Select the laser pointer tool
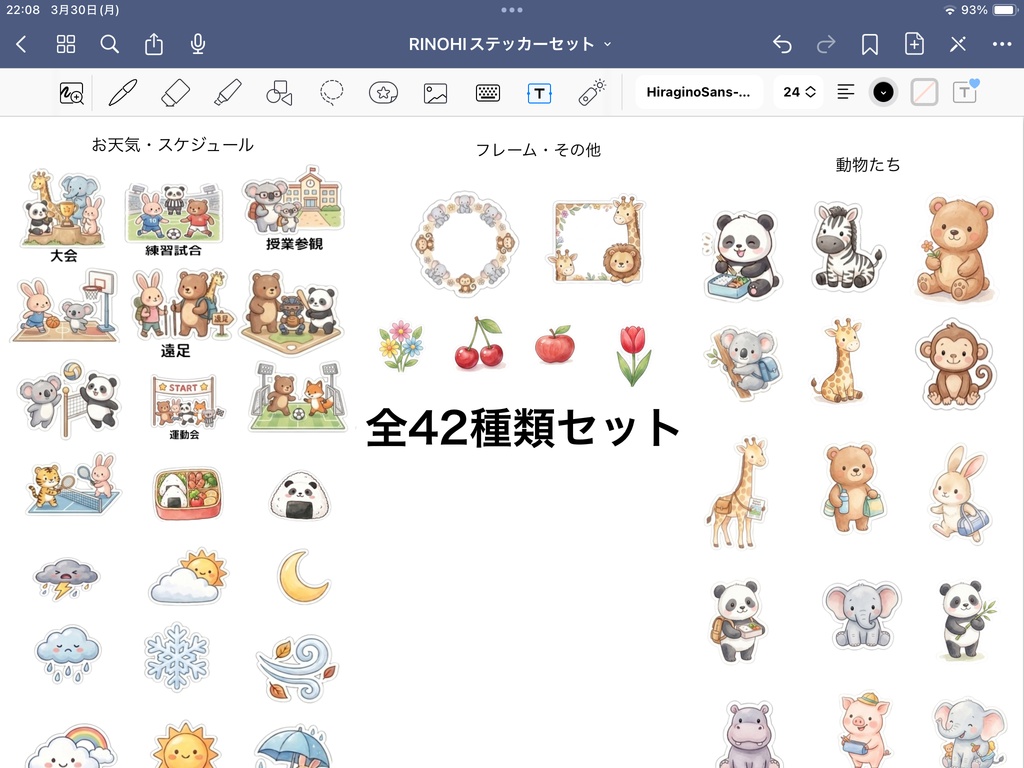The image size is (1024, 768). (591, 92)
